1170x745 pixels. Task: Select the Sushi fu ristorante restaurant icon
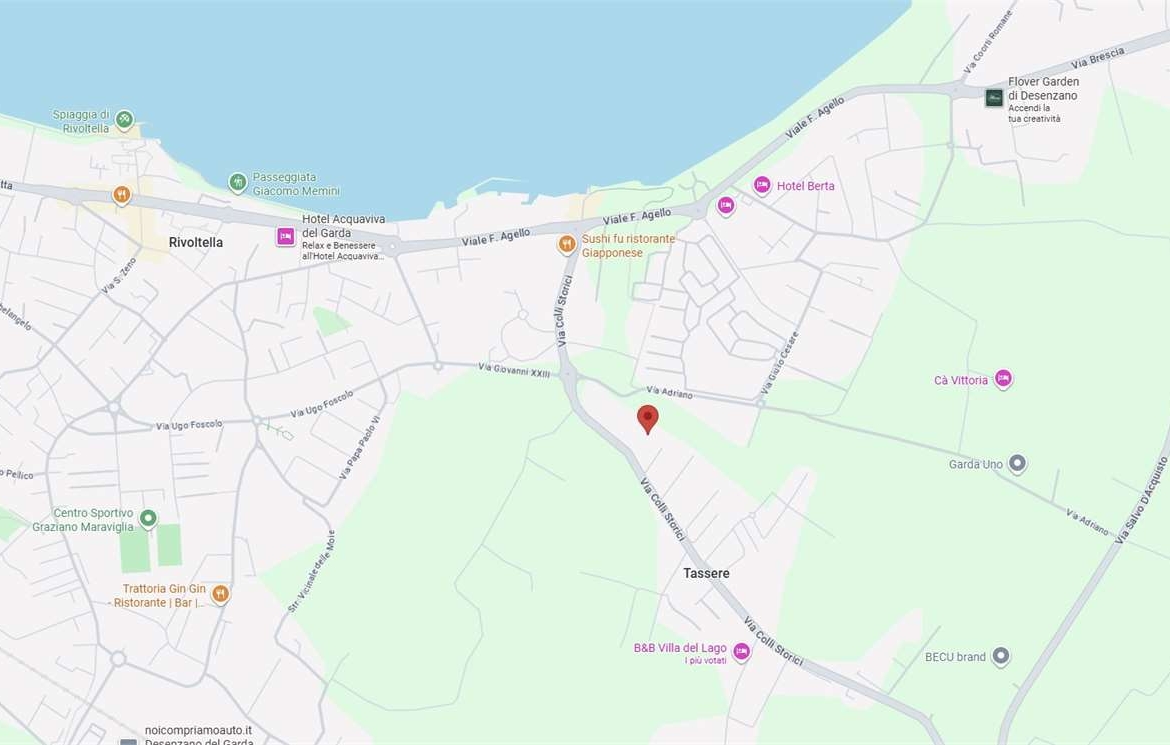pyautogui.click(x=567, y=244)
